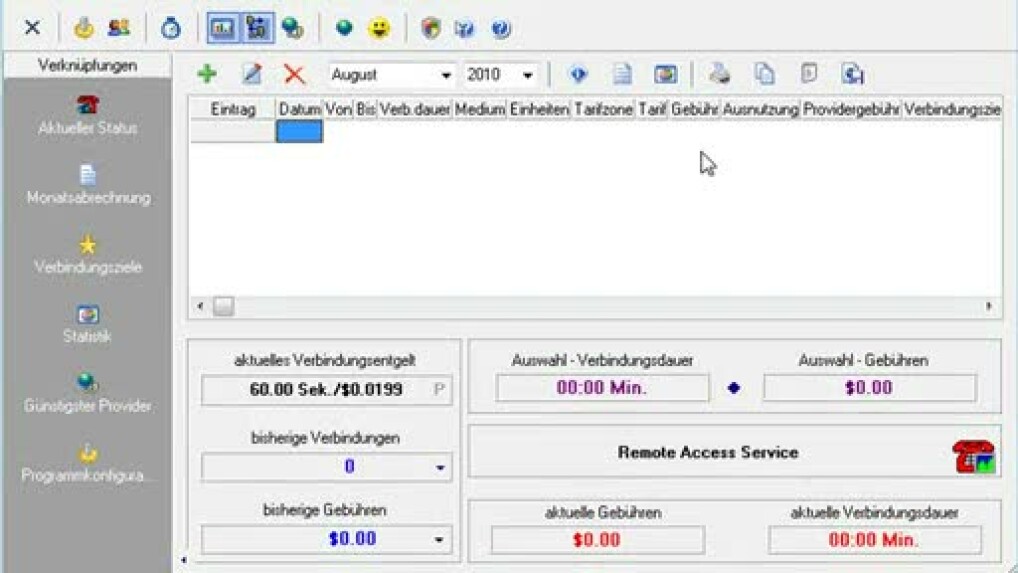The image size is (1018, 573).
Task: Click the printer icon in toolbar
Action: (720, 74)
